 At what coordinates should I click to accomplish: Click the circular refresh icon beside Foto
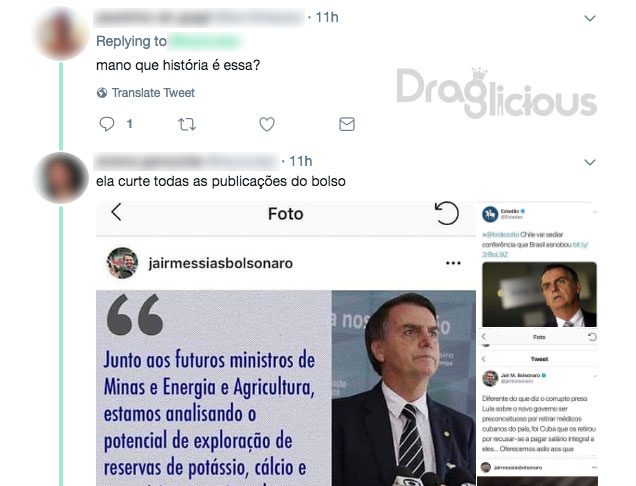click(447, 213)
